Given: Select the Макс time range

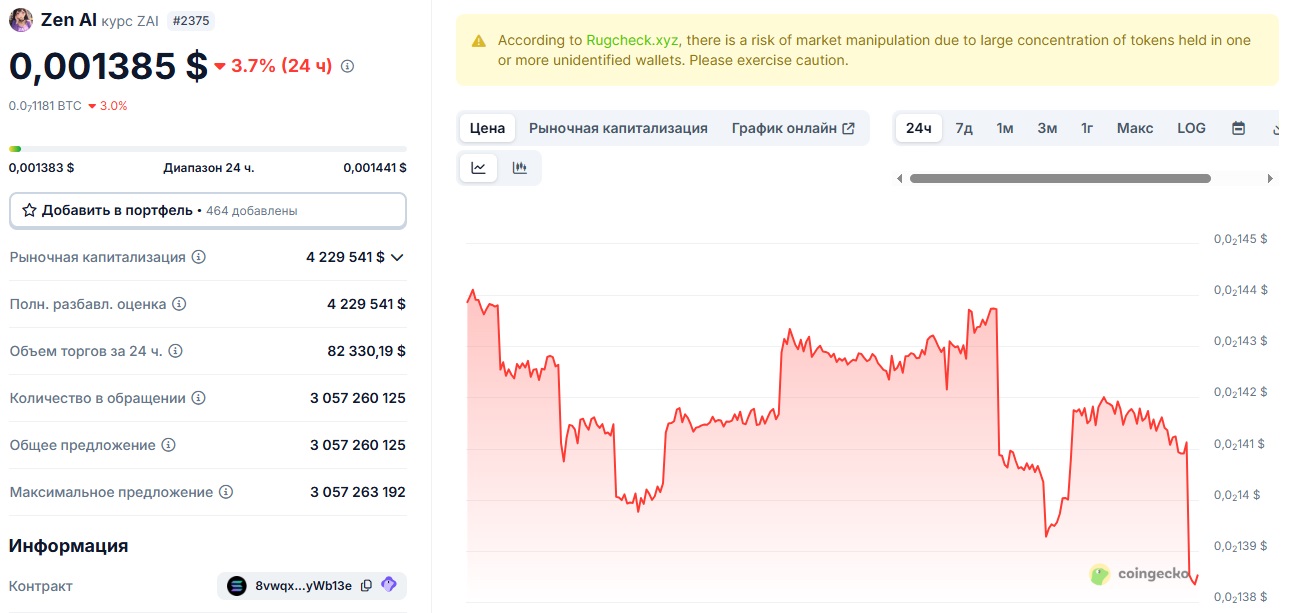Looking at the screenshot, I should (x=1135, y=128).
